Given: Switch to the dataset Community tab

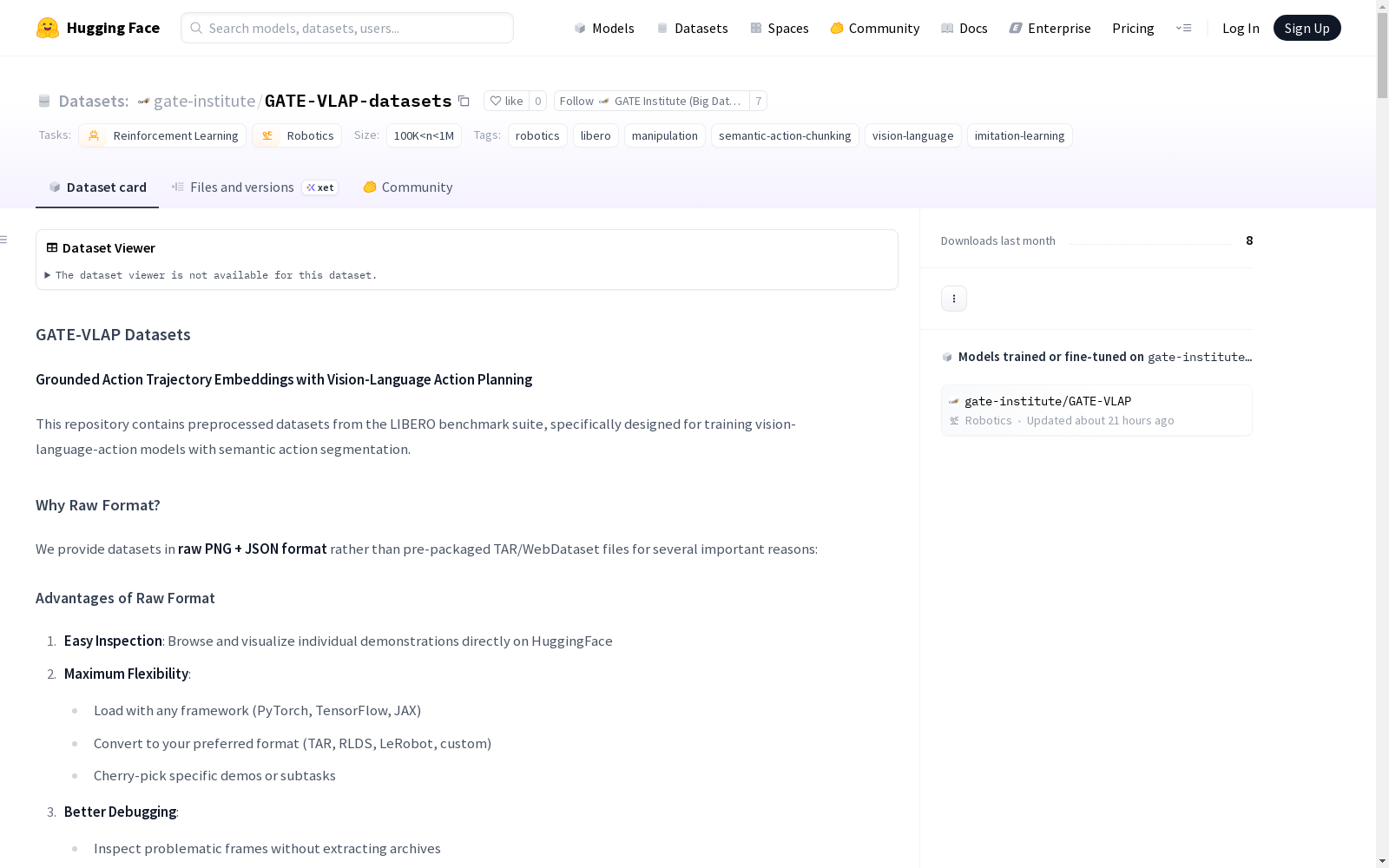Looking at the screenshot, I should [x=407, y=187].
